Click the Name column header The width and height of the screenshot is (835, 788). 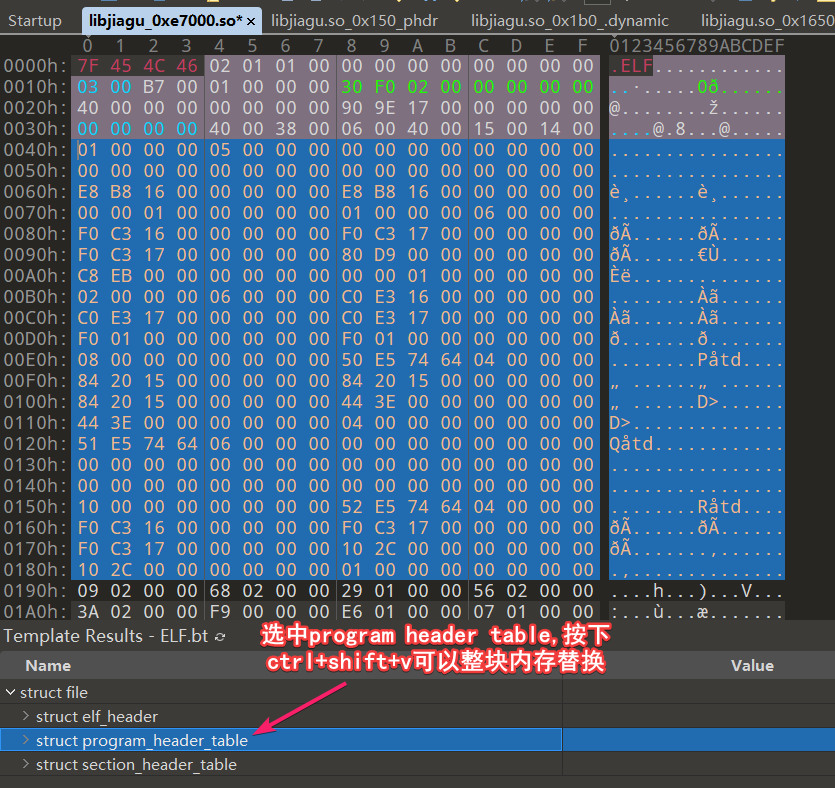pos(48,666)
